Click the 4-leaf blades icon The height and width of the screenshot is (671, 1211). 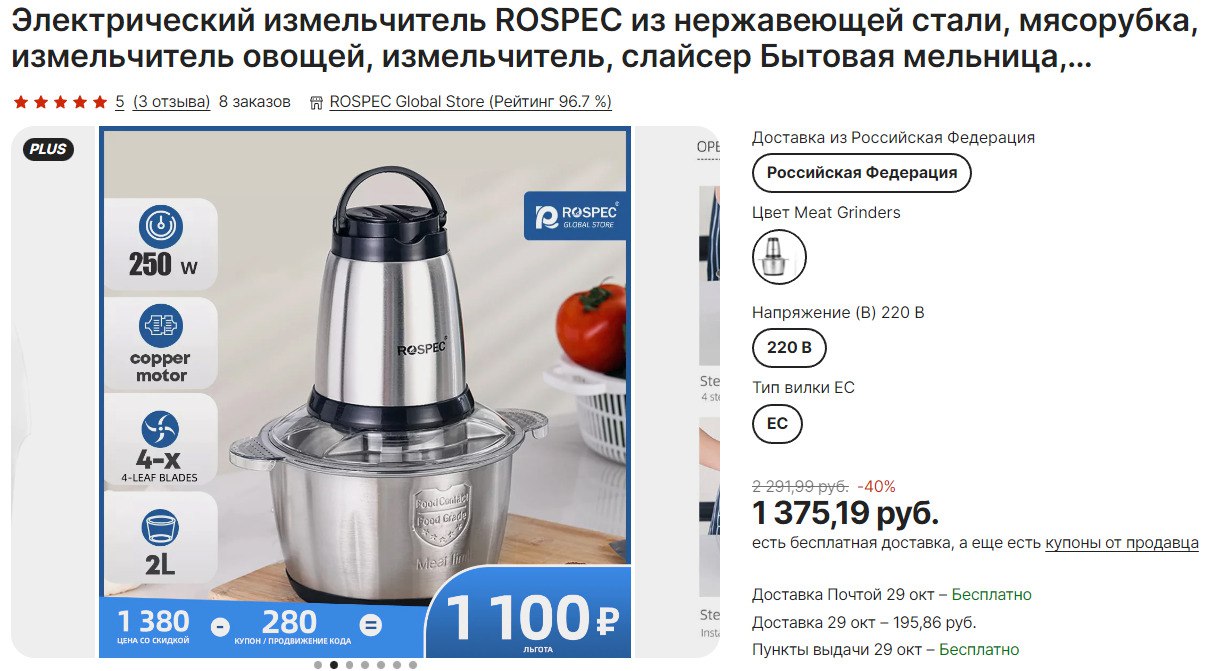[160, 430]
